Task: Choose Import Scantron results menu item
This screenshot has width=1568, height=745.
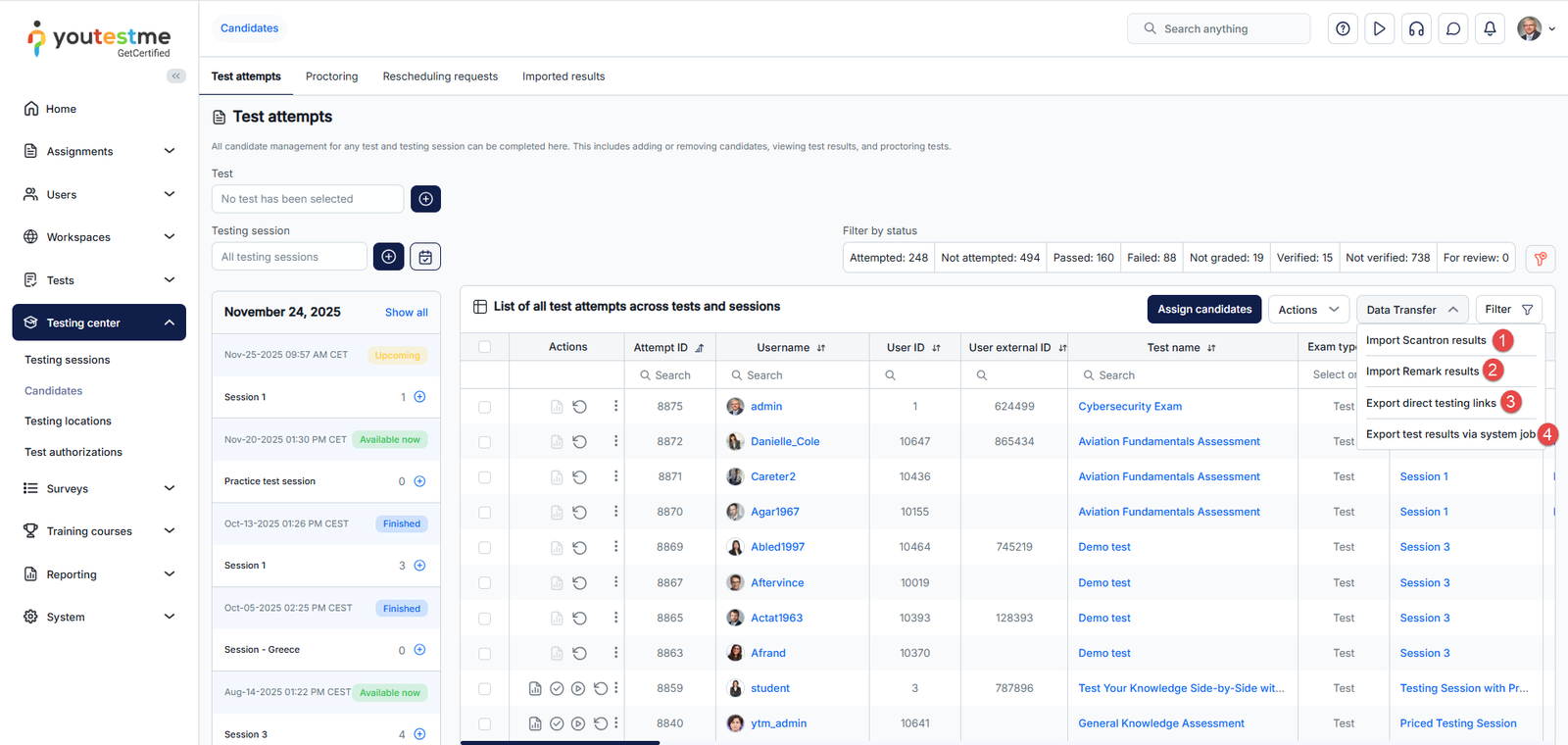Action: point(1426,340)
